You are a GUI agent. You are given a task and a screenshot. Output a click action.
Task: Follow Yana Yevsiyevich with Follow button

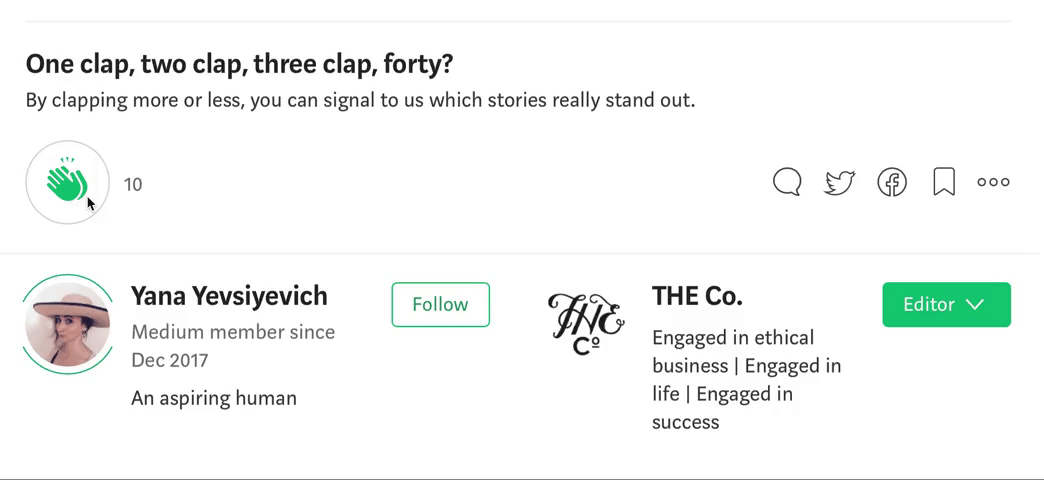[440, 304]
